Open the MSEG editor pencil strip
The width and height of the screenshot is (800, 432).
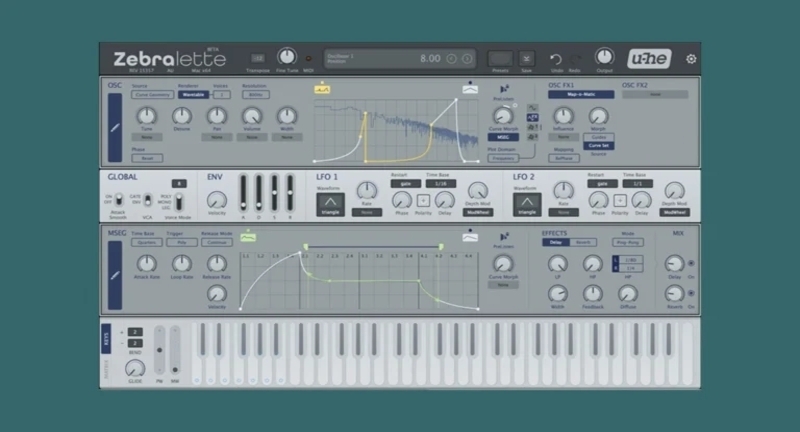click(115, 275)
